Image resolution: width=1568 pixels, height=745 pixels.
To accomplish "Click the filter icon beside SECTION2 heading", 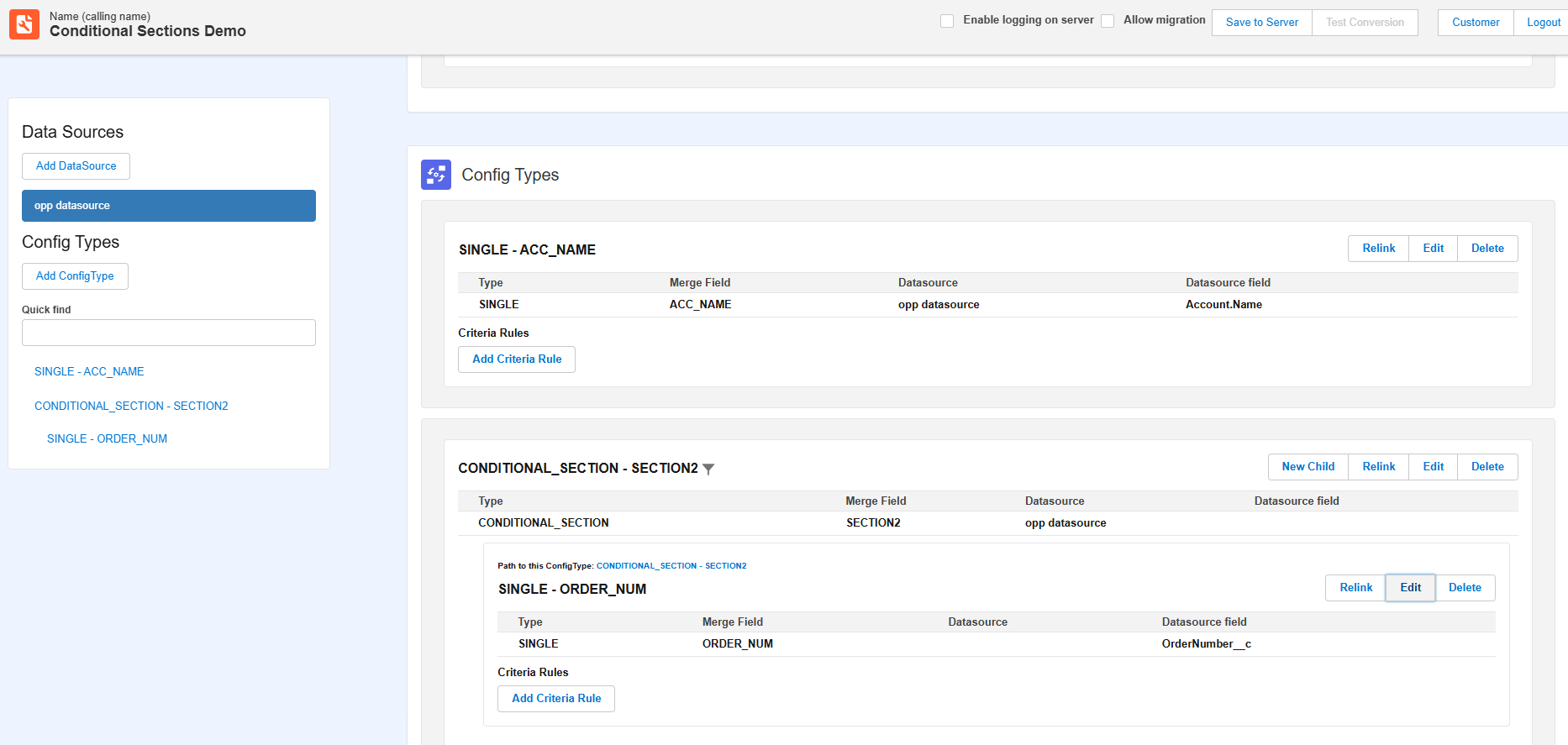I will coord(708,470).
